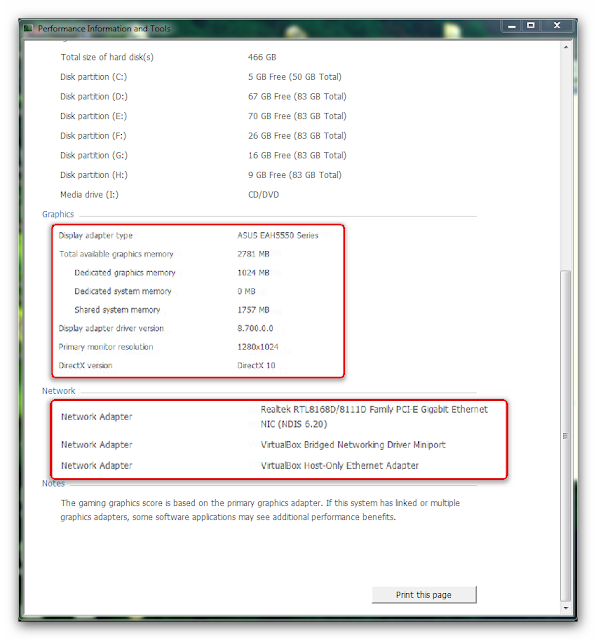Click the Print this page button
Image resolution: width=596 pixels, height=640 pixels.
pos(424,595)
